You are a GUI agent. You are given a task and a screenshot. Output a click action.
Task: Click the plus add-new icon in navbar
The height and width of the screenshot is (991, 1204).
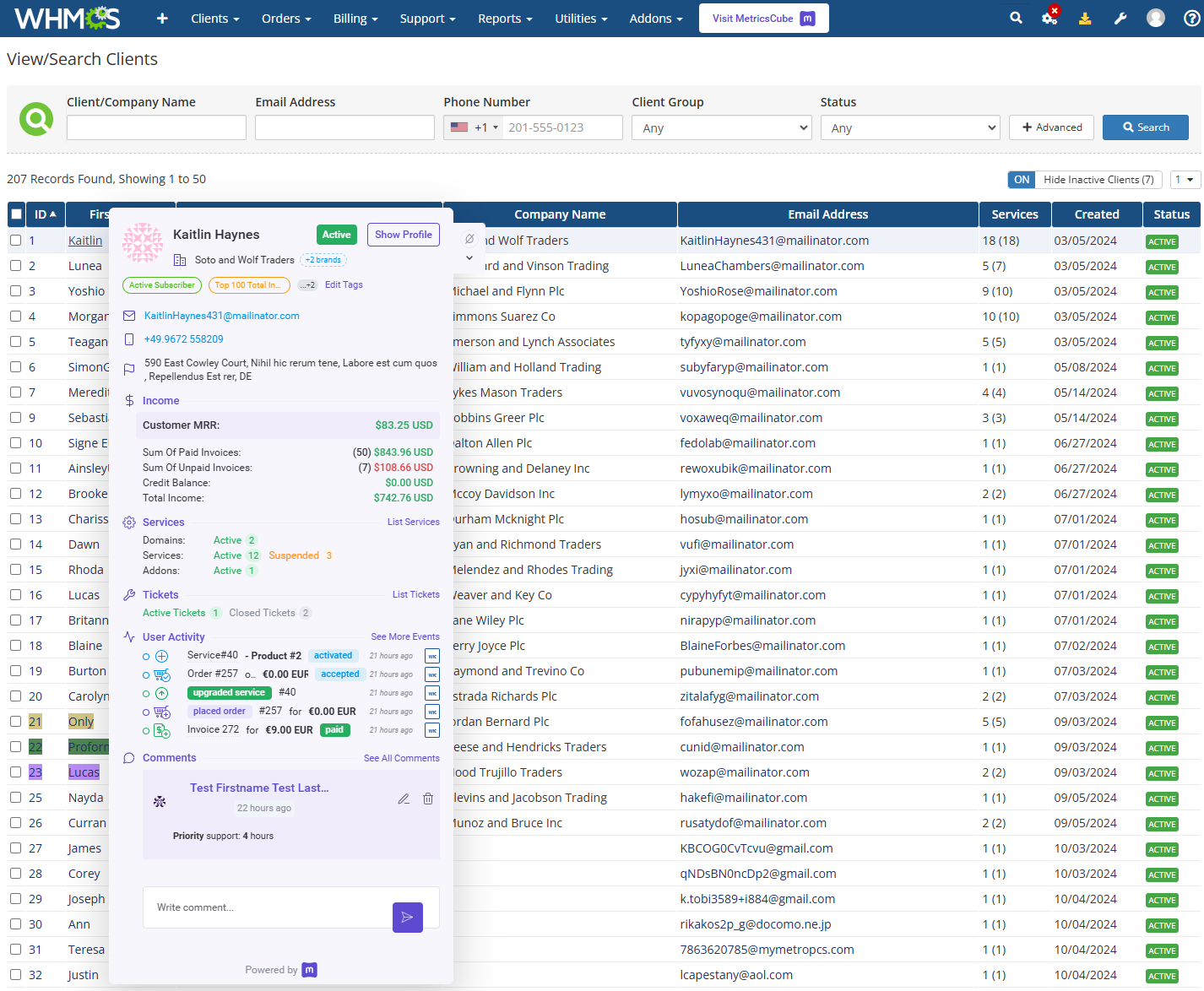pos(162,18)
